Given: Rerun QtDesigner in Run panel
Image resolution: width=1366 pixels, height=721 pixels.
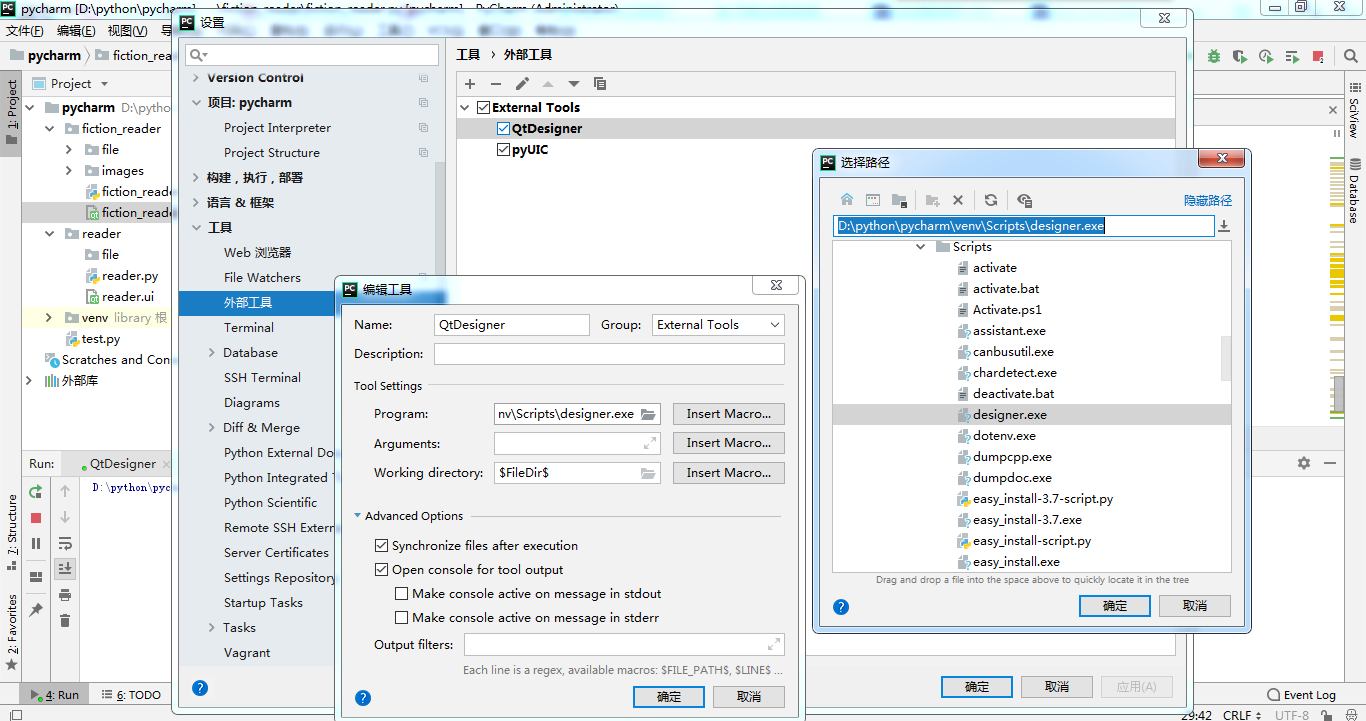Looking at the screenshot, I should pyautogui.click(x=36, y=491).
